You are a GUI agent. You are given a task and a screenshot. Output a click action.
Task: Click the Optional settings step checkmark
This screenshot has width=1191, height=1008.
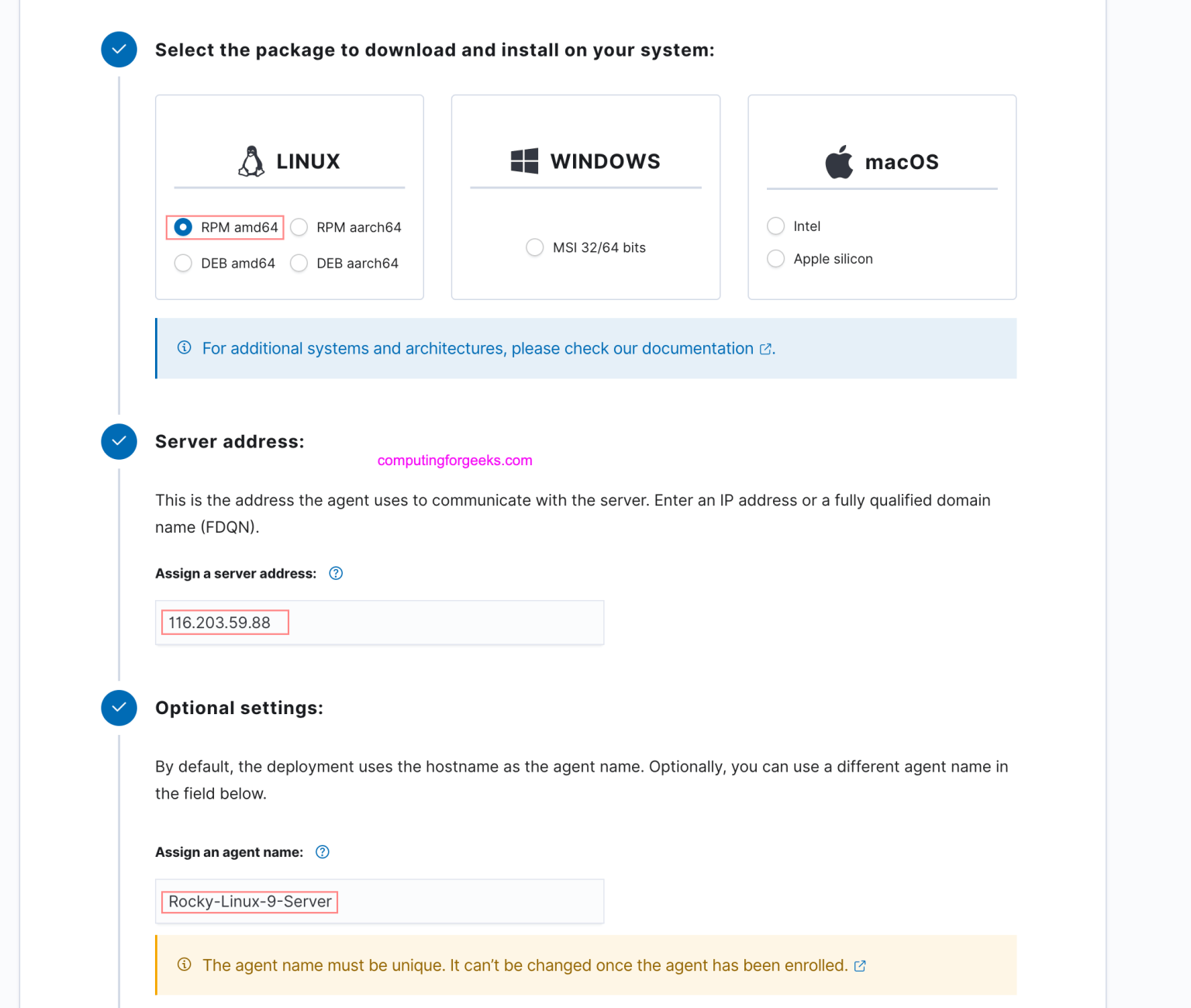(119, 708)
